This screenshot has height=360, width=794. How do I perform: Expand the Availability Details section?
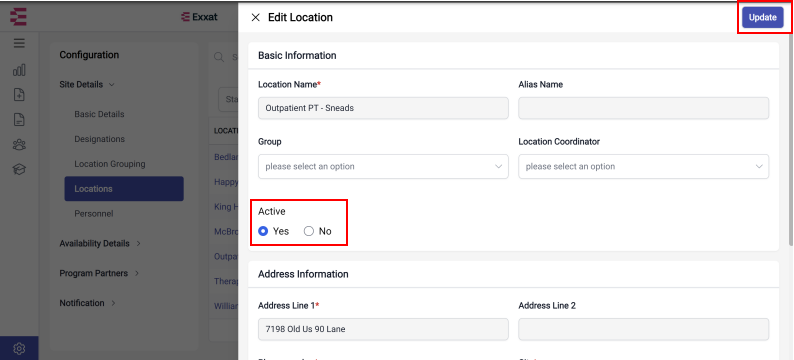[100, 244]
